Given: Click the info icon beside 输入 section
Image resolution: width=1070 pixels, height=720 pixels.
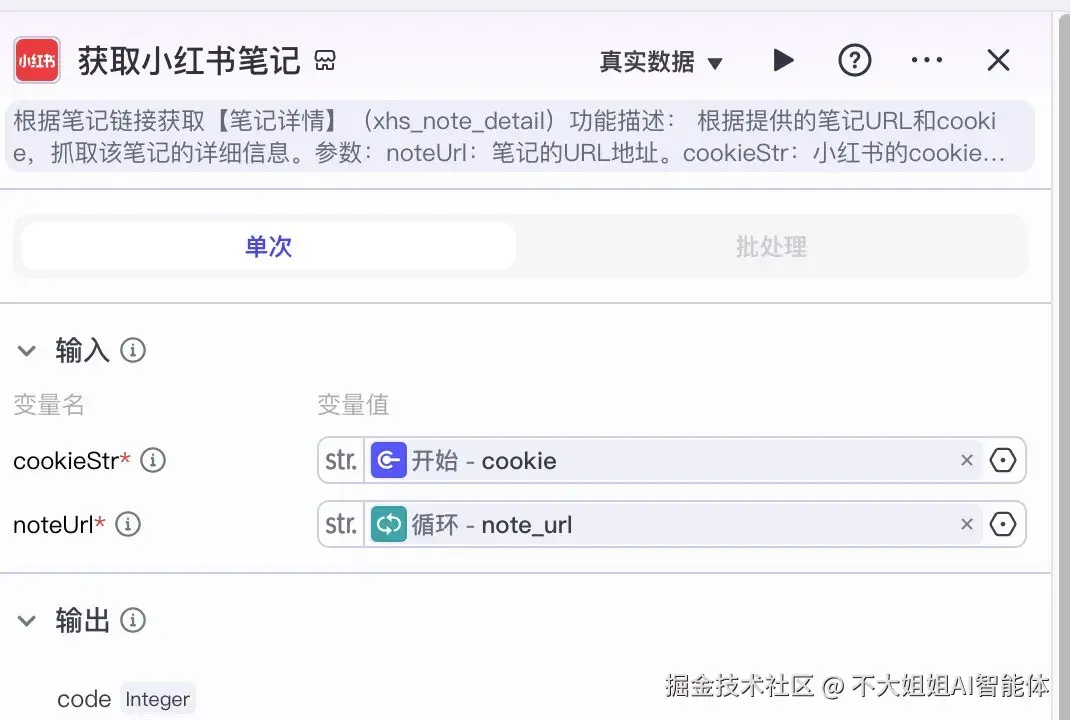Looking at the screenshot, I should pos(133,350).
